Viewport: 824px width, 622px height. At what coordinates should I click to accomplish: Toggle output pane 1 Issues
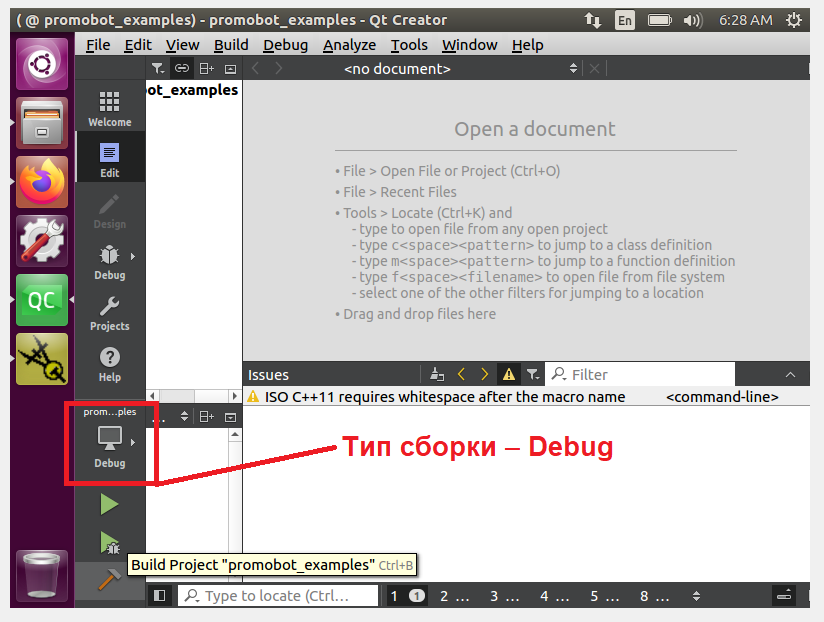point(407,596)
